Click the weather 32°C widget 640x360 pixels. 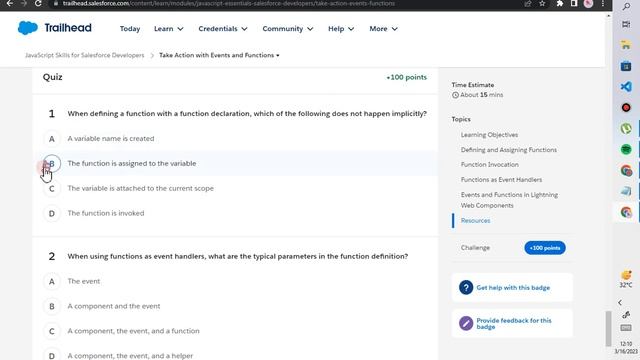(626, 279)
